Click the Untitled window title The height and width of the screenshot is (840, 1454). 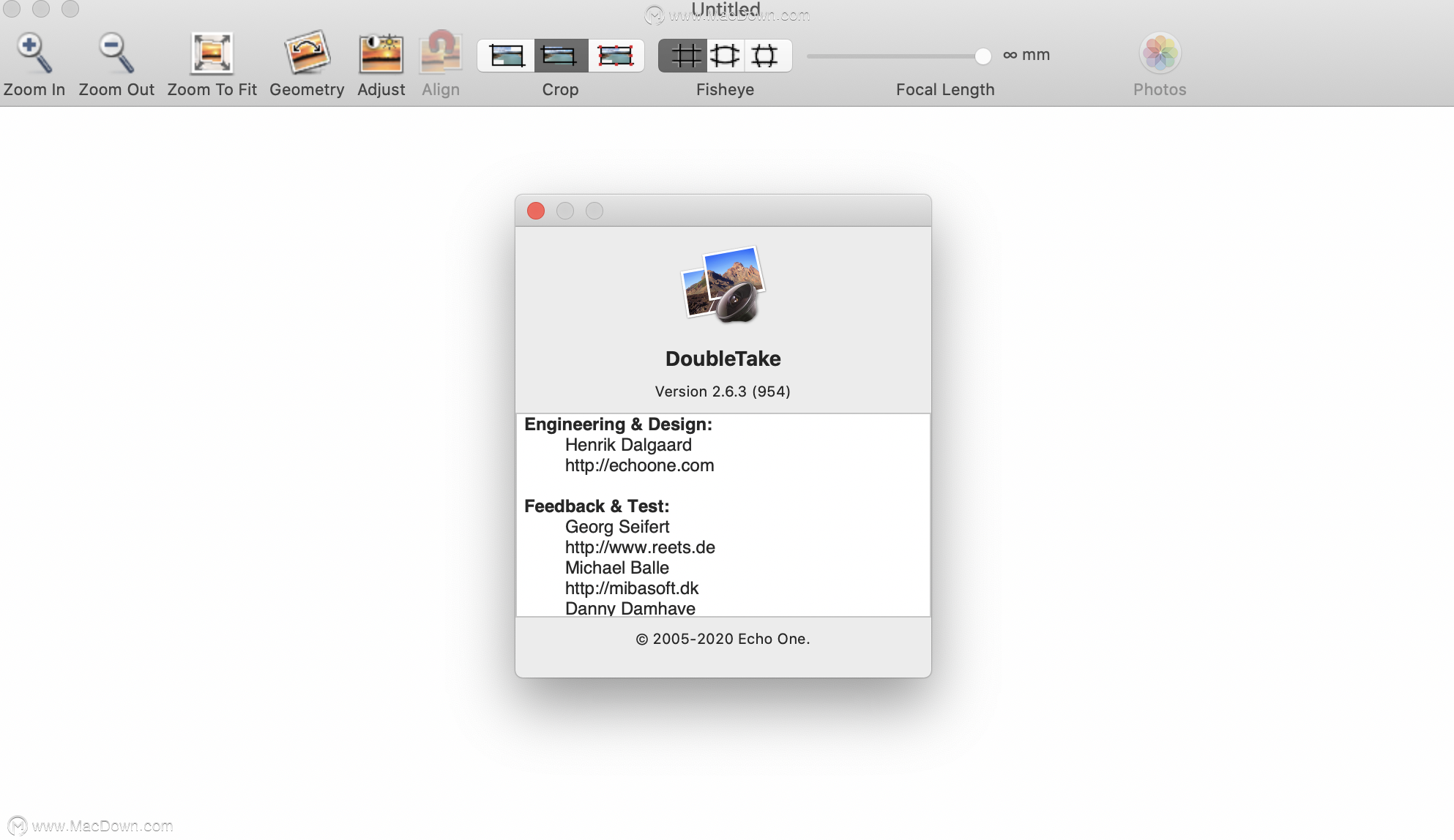tap(726, 10)
